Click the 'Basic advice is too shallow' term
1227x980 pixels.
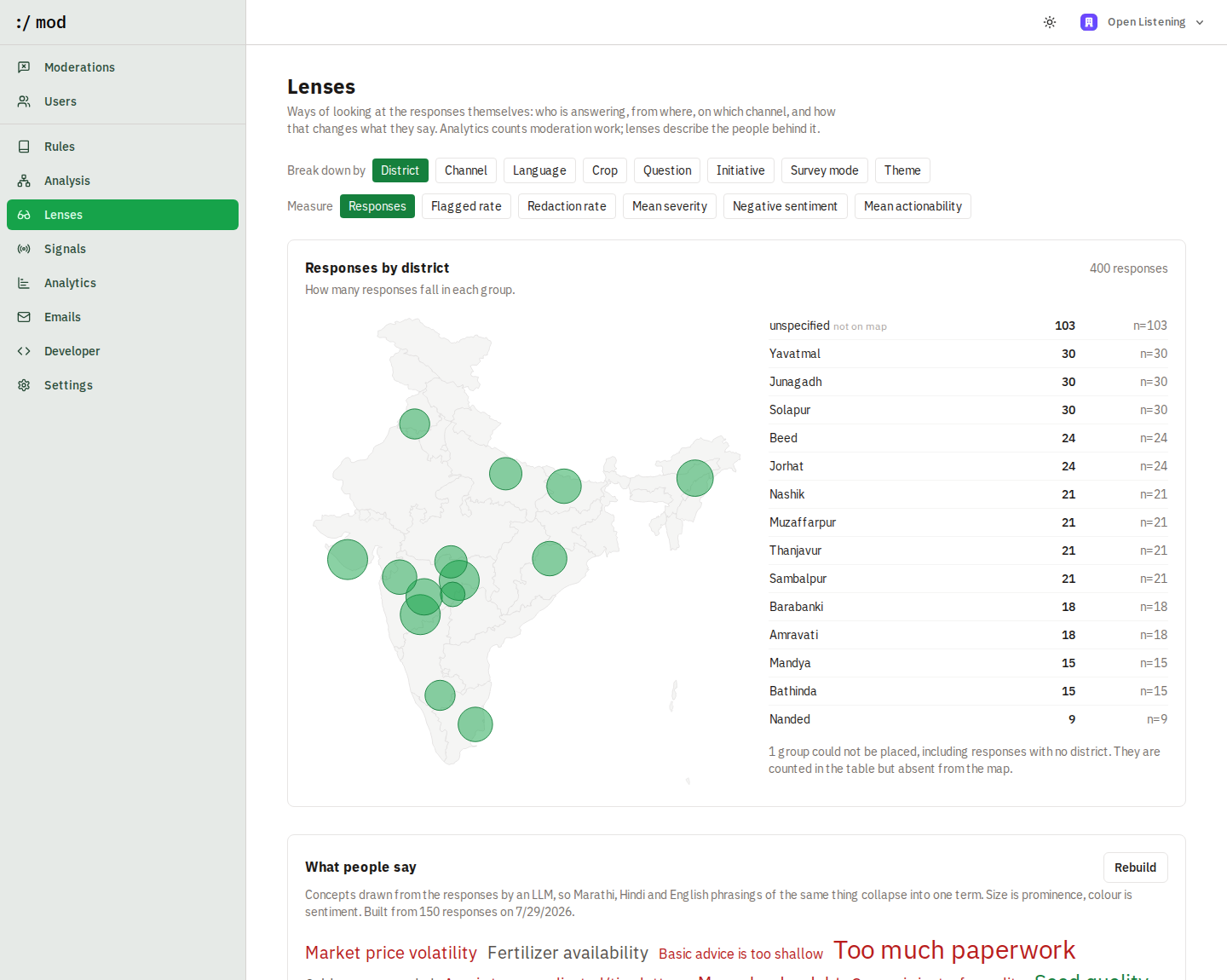coord(740,954)
